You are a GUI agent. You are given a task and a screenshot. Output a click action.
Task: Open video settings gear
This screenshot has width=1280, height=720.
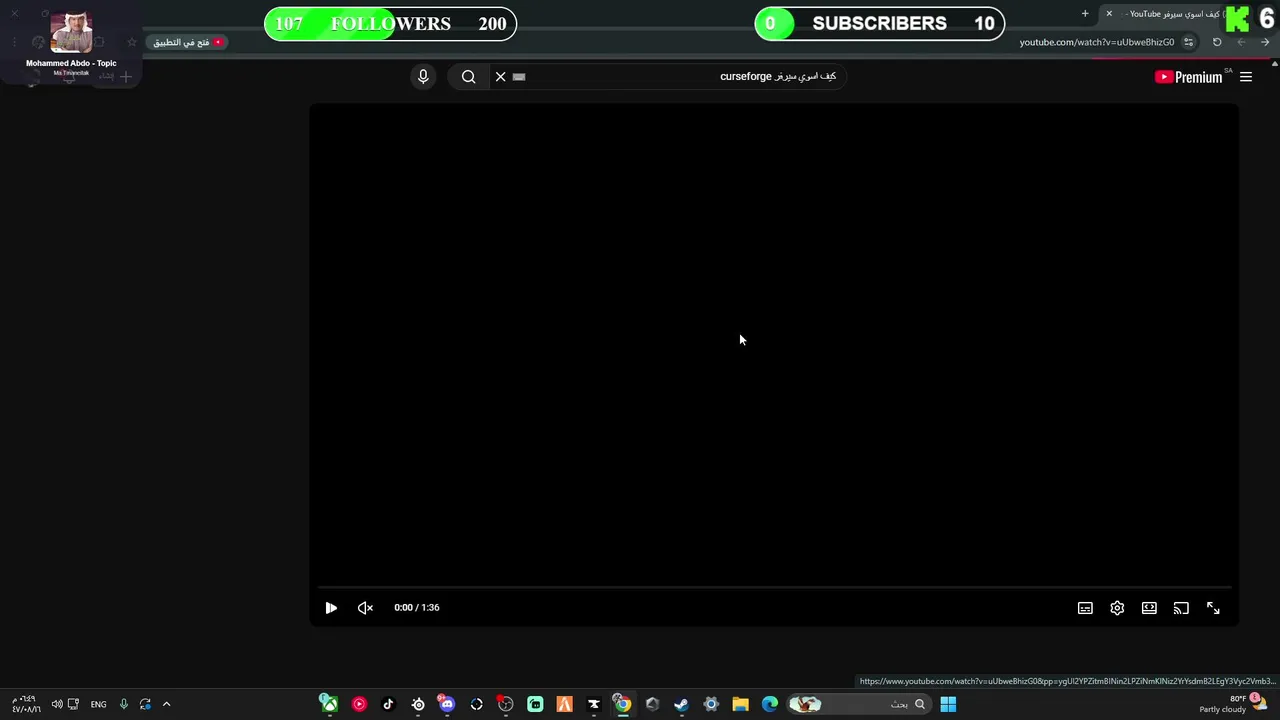1117,608
